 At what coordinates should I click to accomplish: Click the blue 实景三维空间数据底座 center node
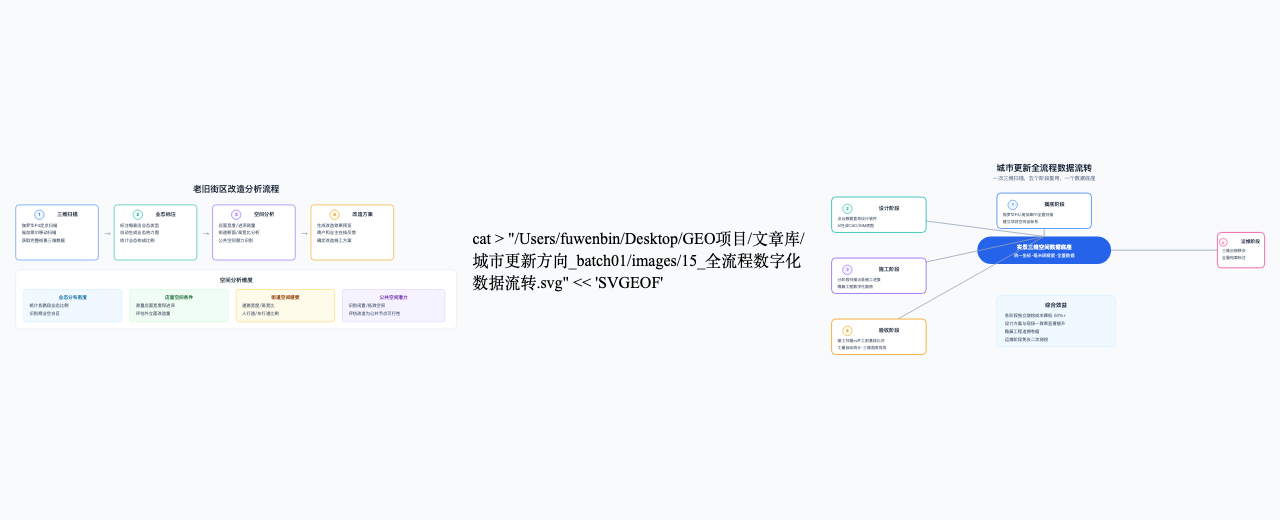[1044, 250]
